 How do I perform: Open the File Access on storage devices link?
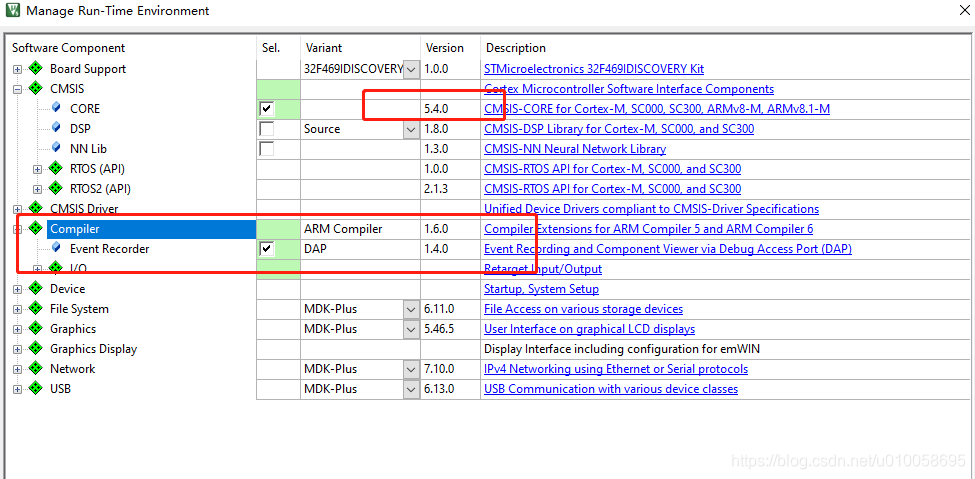[583, 309]
